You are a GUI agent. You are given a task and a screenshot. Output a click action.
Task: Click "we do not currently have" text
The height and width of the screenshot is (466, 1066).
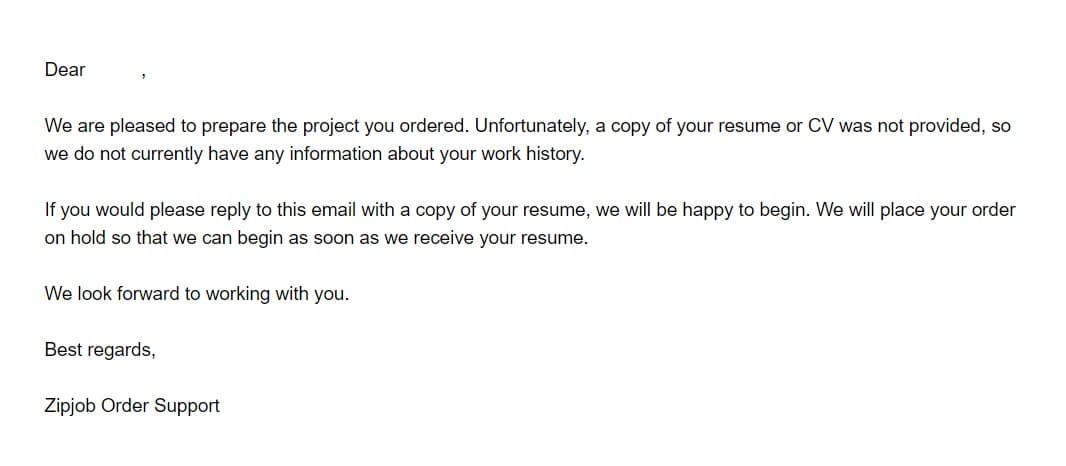pos(137,154)
